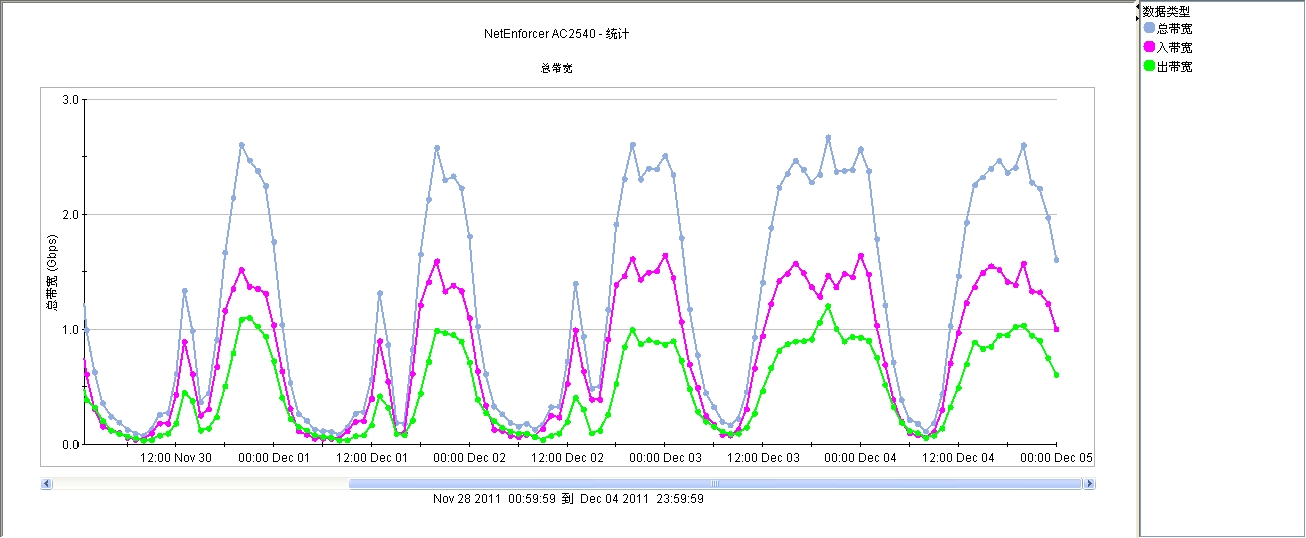Viewport: 1306px width, 538px height.
Task: Click the 数据类型 legend header
Action: click(1166, 11)
